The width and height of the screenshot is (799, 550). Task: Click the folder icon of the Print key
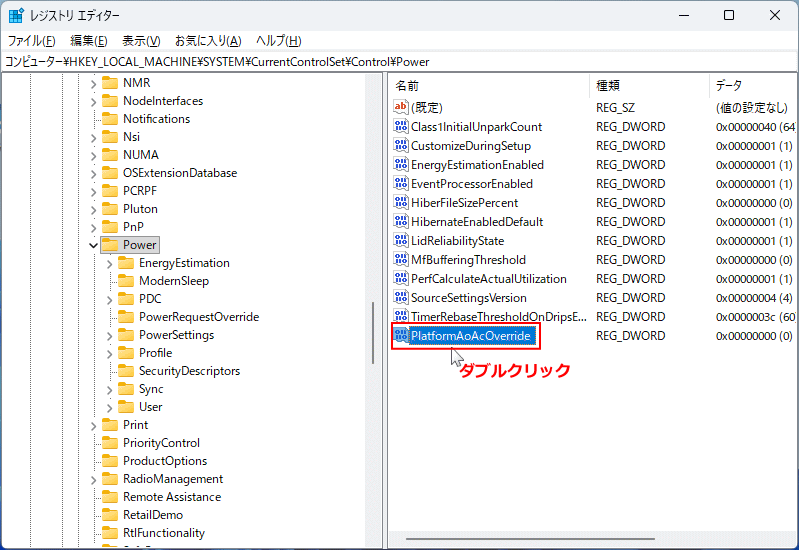pos(110,425)
